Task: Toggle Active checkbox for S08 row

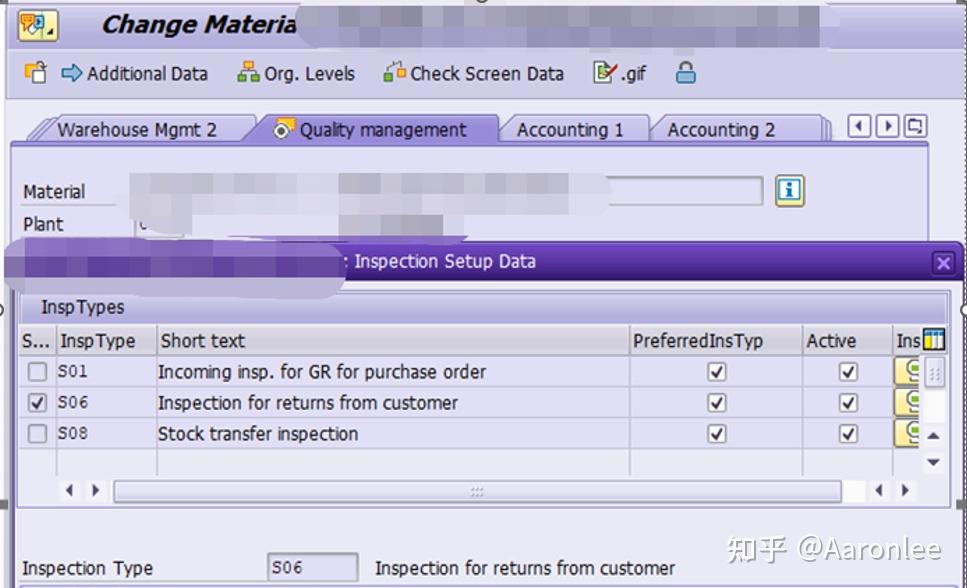Action: (x=848, y=434)
